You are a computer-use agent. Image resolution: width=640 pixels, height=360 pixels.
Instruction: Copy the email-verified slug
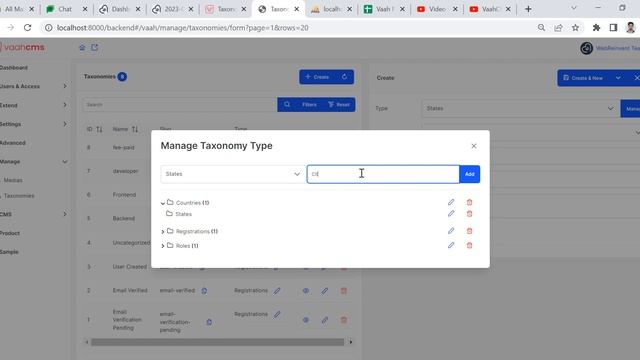(204, 291)
